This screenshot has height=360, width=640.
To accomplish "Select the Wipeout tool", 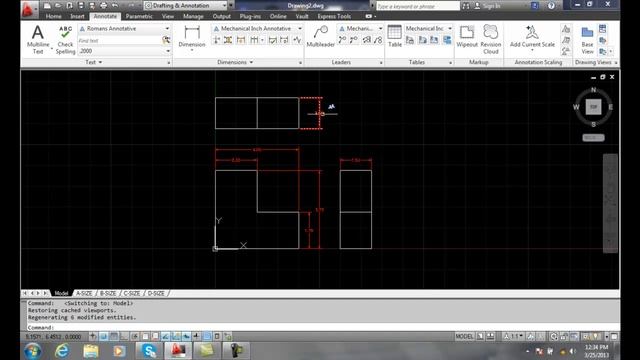I will point(467,36).
